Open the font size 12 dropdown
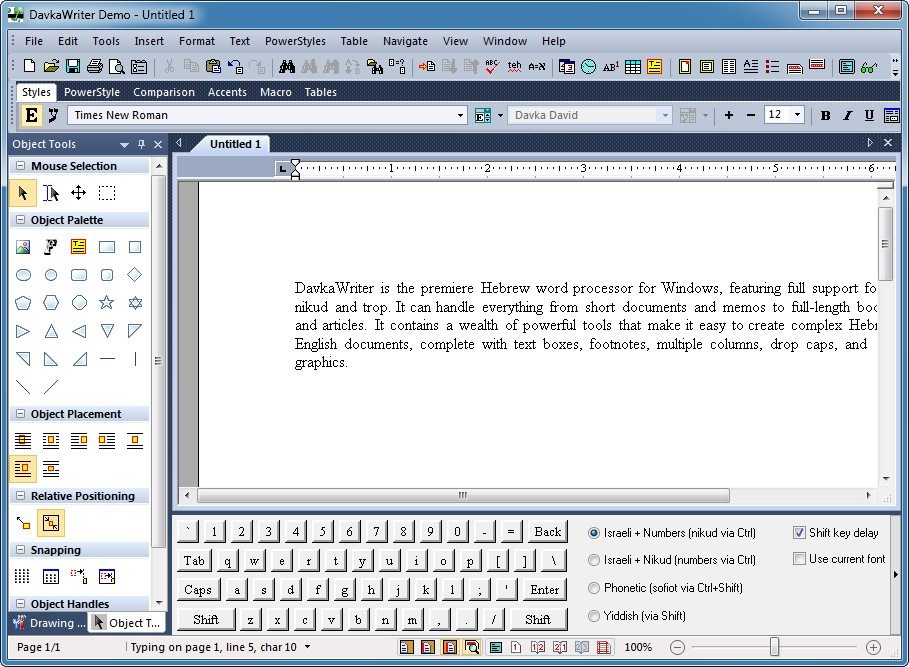 pyautogui.click(x=797, y=115)
